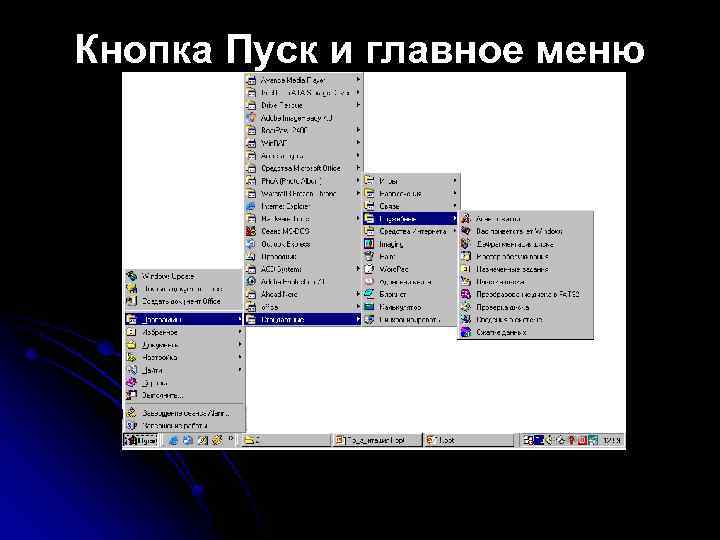Click the Сведения о системе icon
720x540 pixels.
tap(466, 319)
